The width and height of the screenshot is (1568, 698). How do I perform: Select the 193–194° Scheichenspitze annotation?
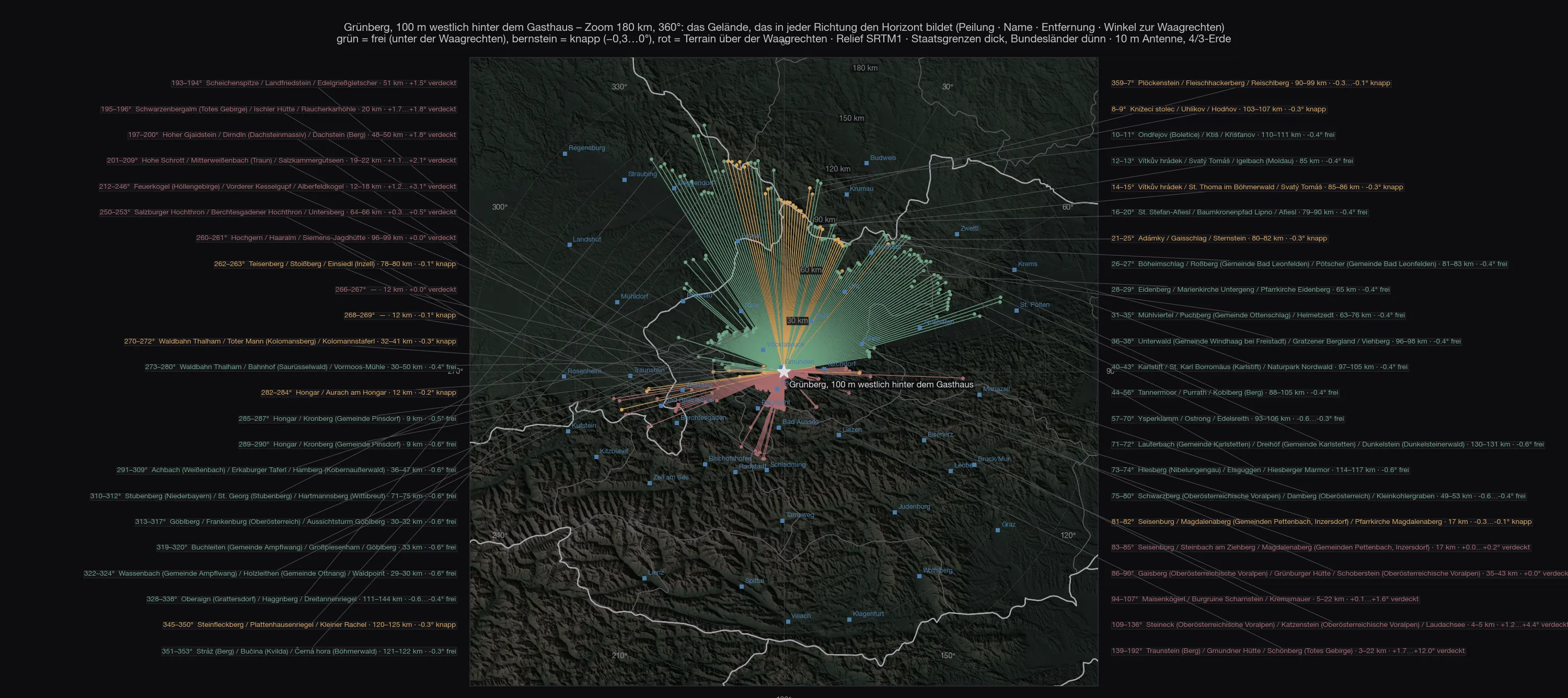314,84
